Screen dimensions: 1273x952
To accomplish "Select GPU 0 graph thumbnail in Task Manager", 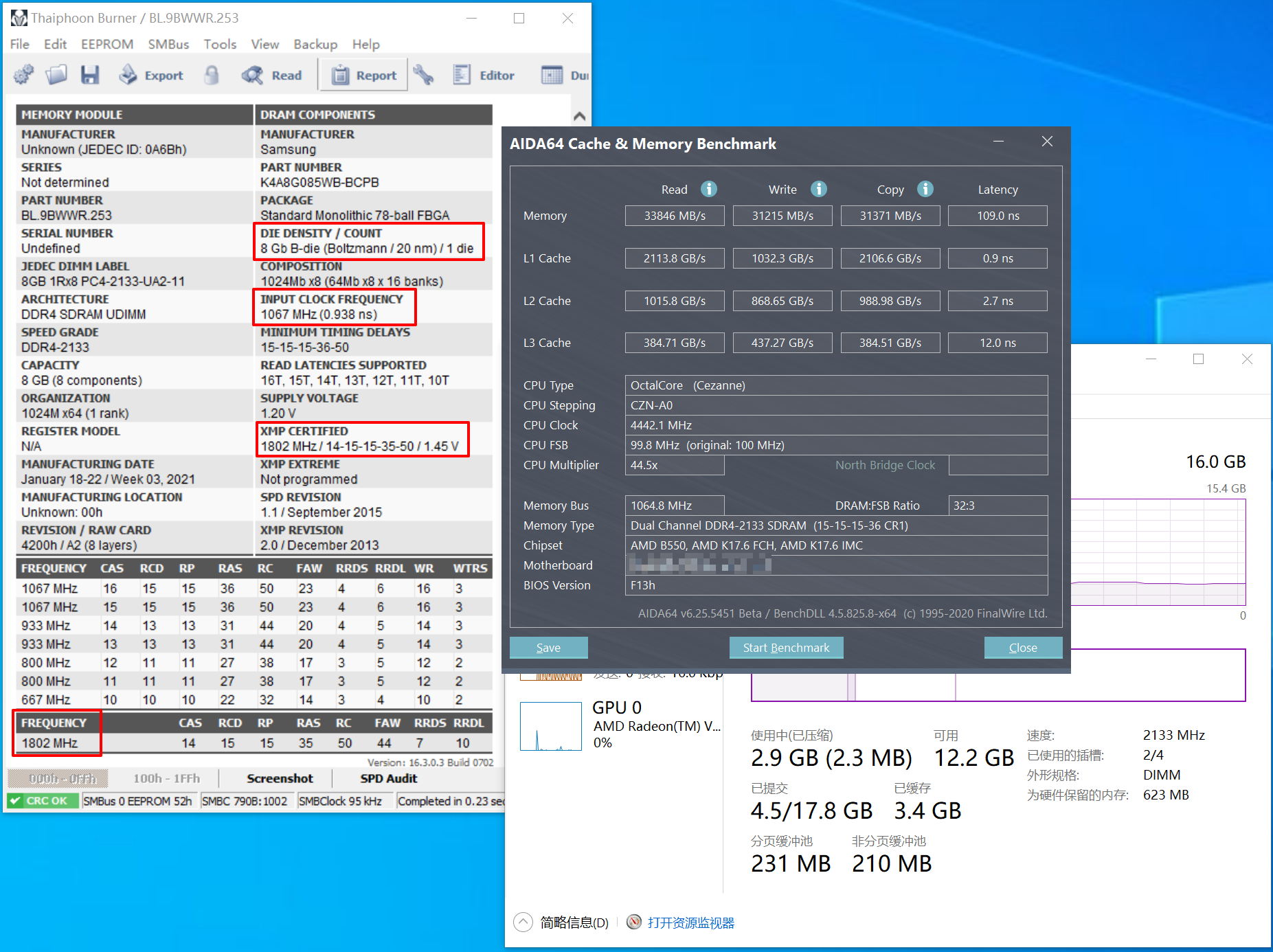I will (x=551, y=726).
